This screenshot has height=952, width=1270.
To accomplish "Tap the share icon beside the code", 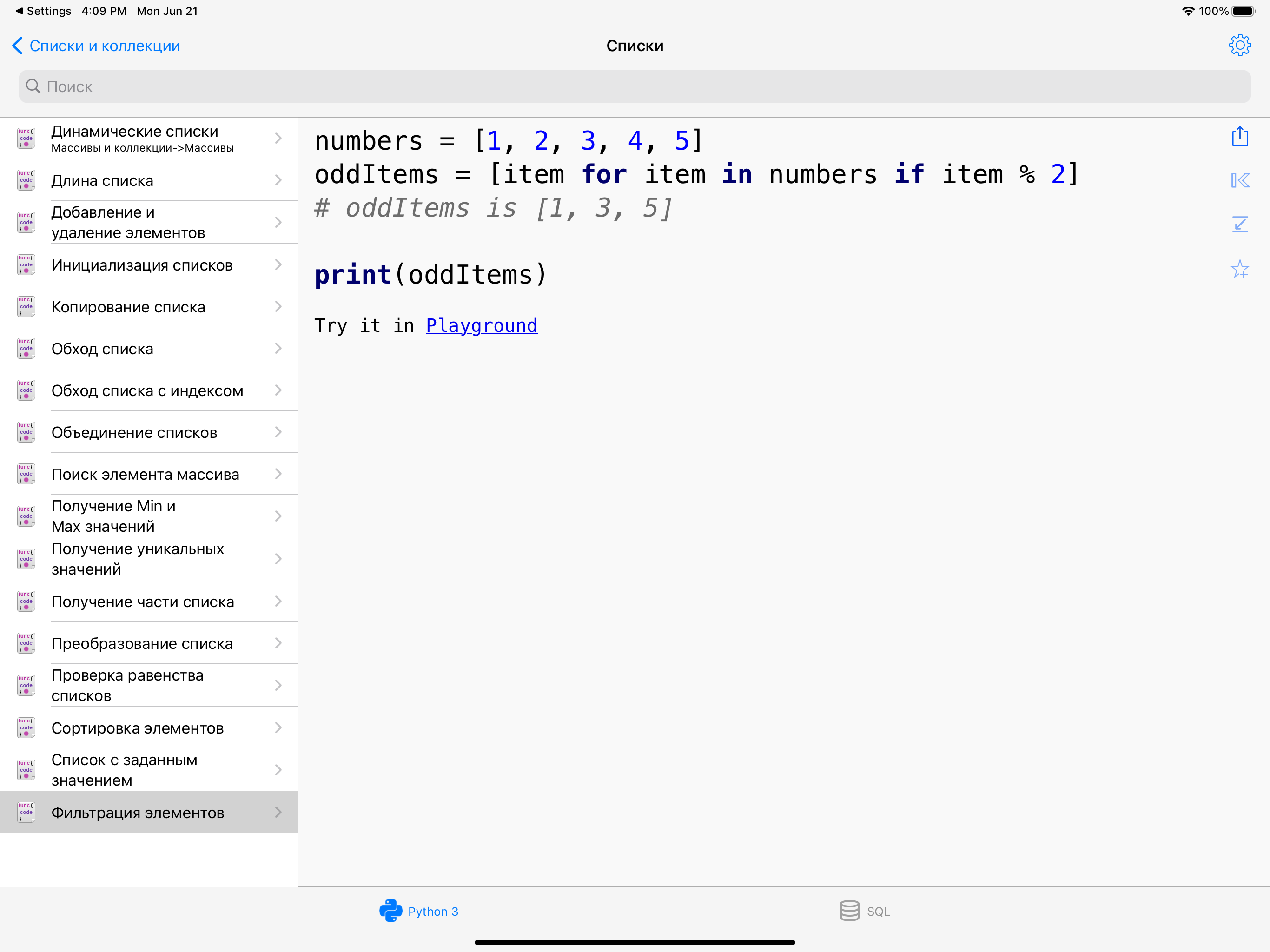I will point(1240,137).
